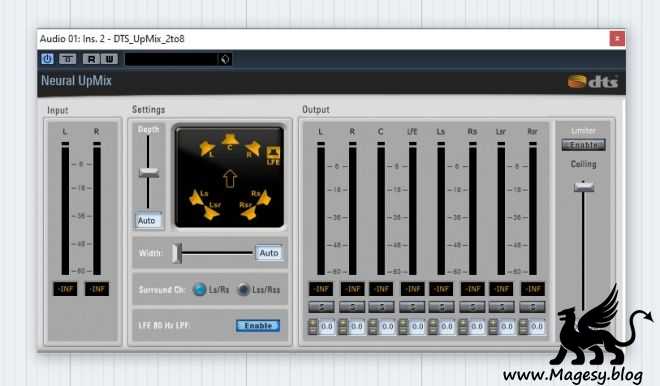The width and height of the screenshot is (660, 386).
Task: Solo the LFE output channel
Action: 412,307
